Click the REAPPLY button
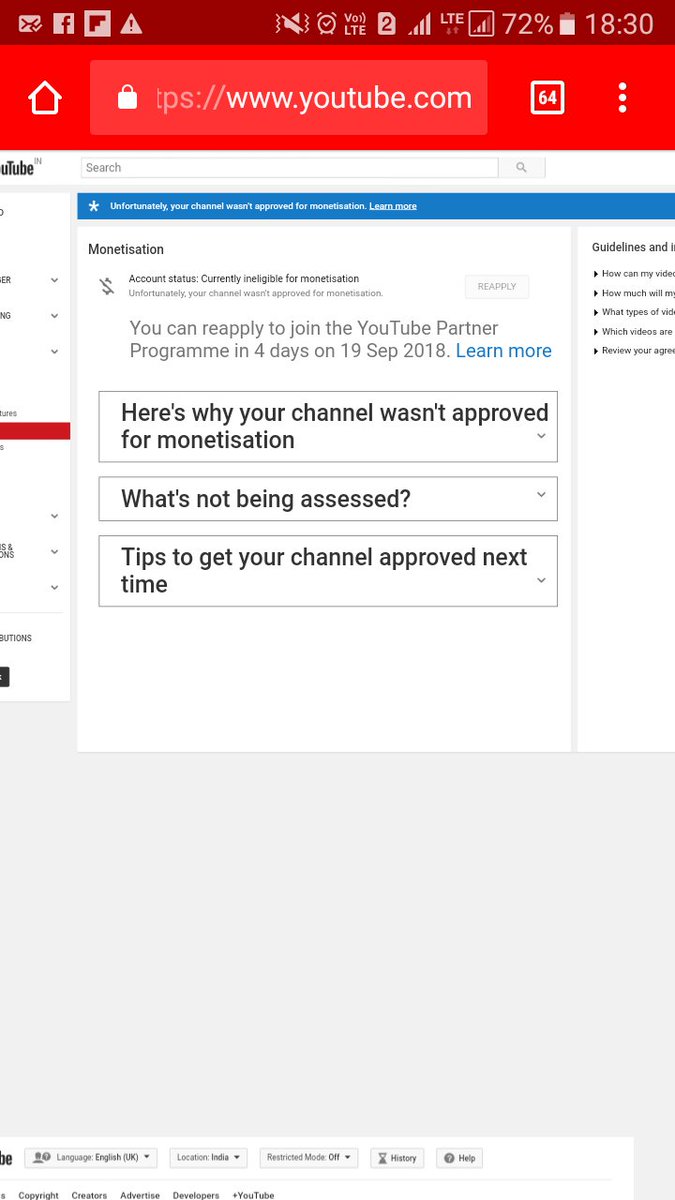Image resolution: width=675 pixels, height=1200 pixels. [497, 287]
